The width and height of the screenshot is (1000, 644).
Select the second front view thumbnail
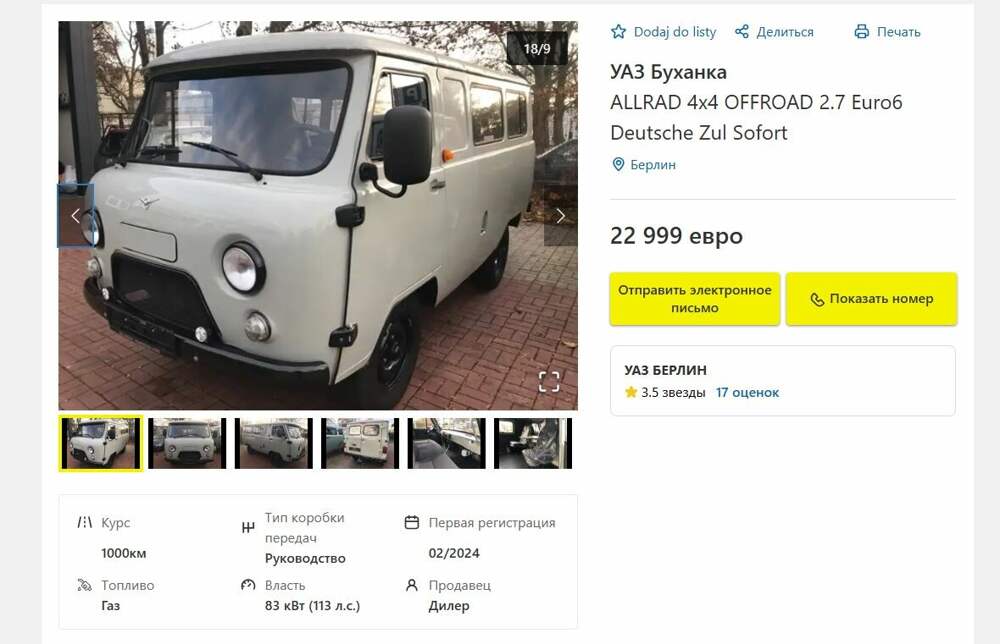pos(187,443)
